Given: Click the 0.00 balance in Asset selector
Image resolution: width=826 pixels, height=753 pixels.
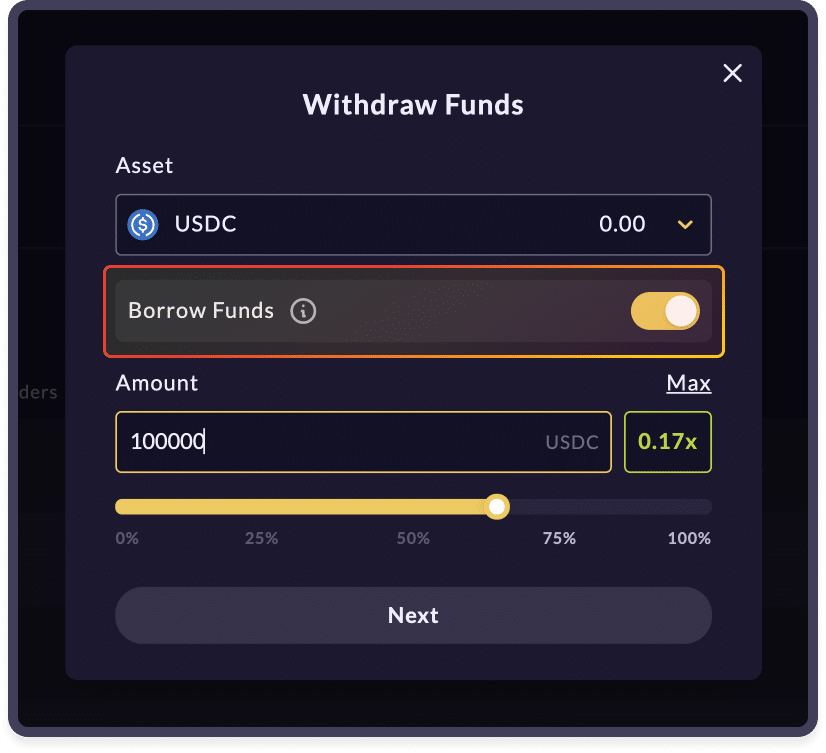Looking at the screenshot, I should [x=622, y=225].
